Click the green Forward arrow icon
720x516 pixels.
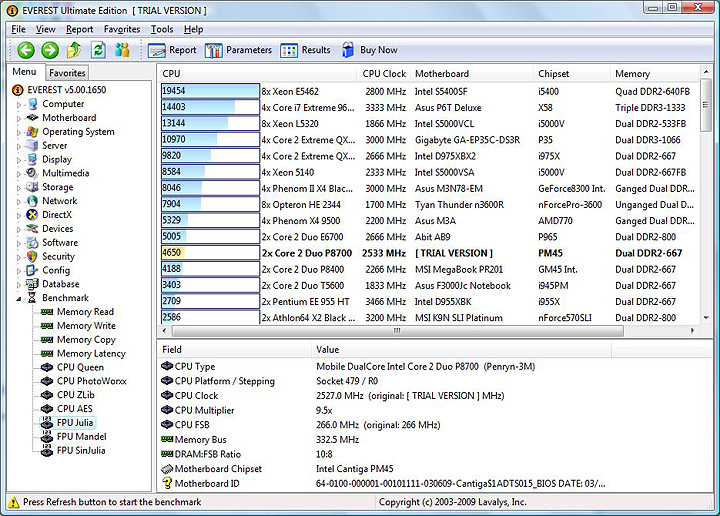coord(50,50)
